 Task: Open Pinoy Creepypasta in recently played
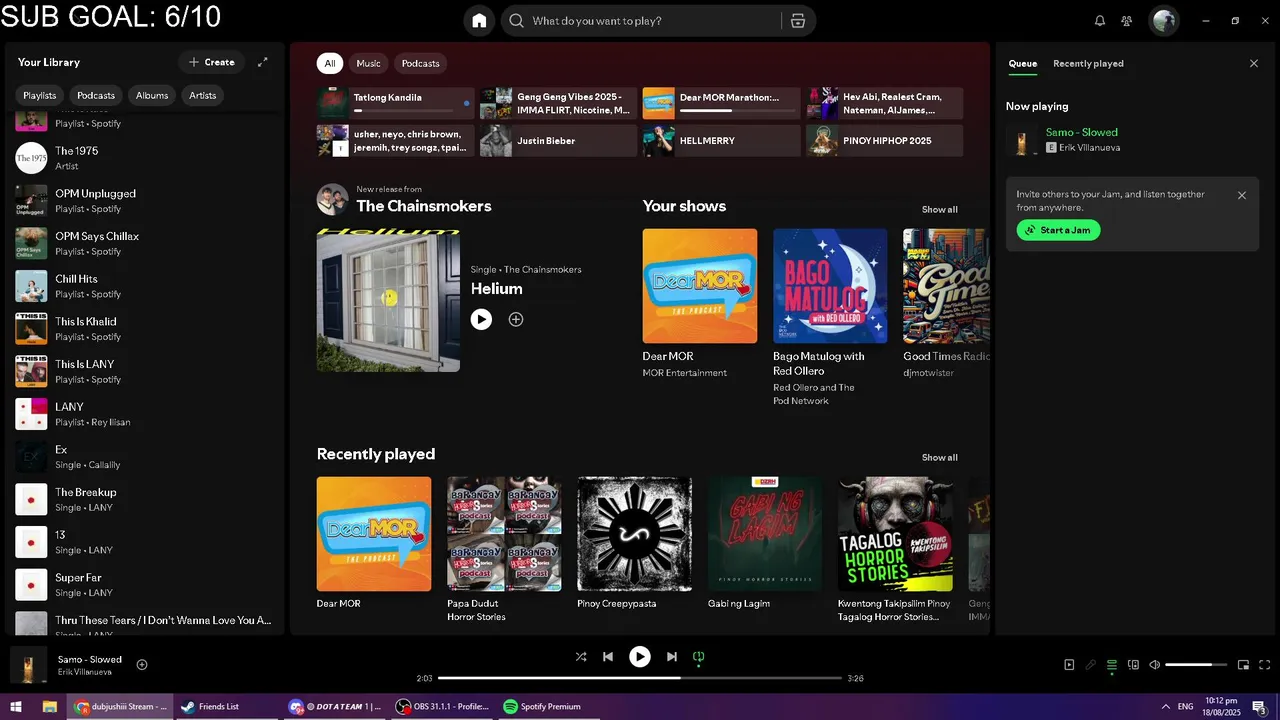pyautogui.click(x=634, y=545)
